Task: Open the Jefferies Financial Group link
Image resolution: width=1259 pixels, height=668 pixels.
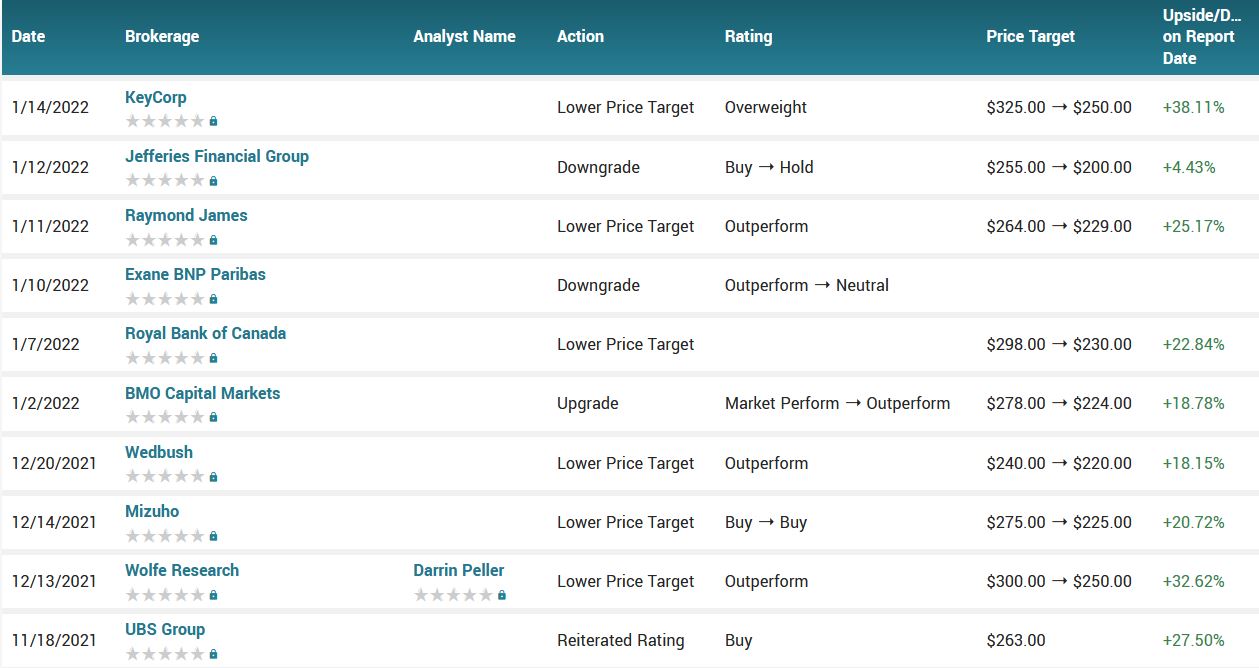Action: click(217, 156)
